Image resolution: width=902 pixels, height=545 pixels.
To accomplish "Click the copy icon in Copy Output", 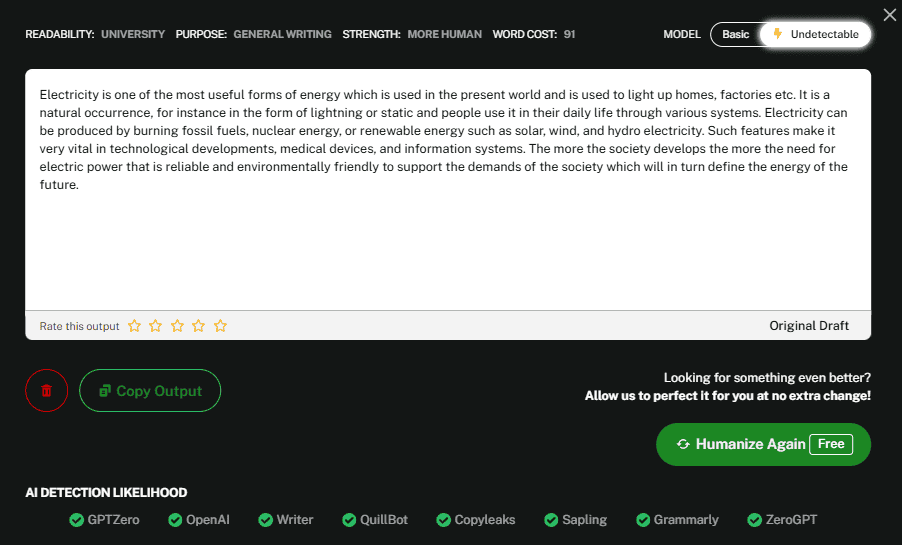I will 105,391.
